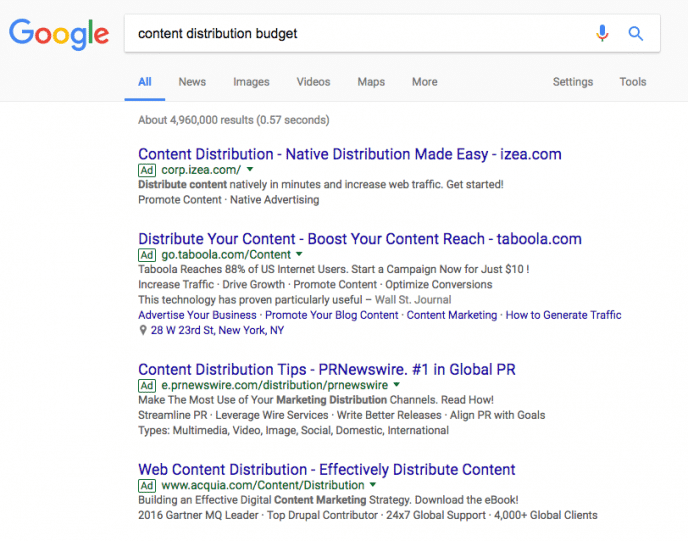Click 'Building an Effective Digital Content Marketing Strategy' description
Image resolution: width=688 pixels, height=541 pixels.
click(328, 500)
